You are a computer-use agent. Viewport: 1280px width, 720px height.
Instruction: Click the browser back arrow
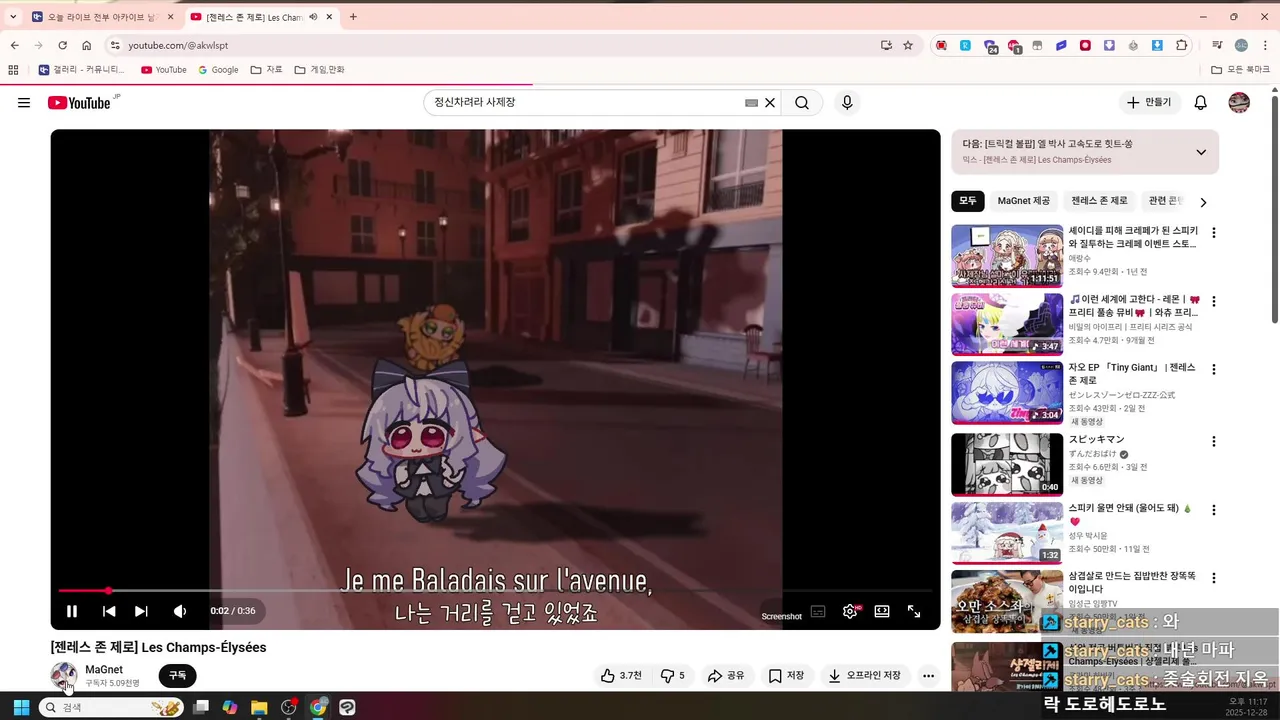click(14, 45)
